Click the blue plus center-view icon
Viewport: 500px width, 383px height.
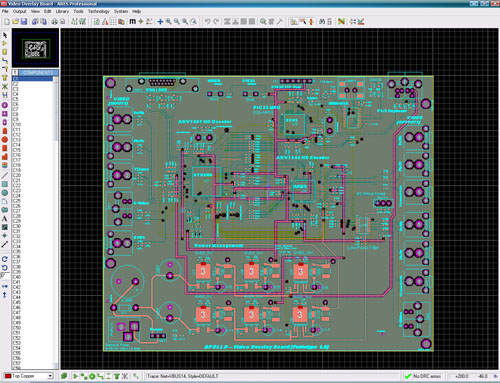coord(160,22)
